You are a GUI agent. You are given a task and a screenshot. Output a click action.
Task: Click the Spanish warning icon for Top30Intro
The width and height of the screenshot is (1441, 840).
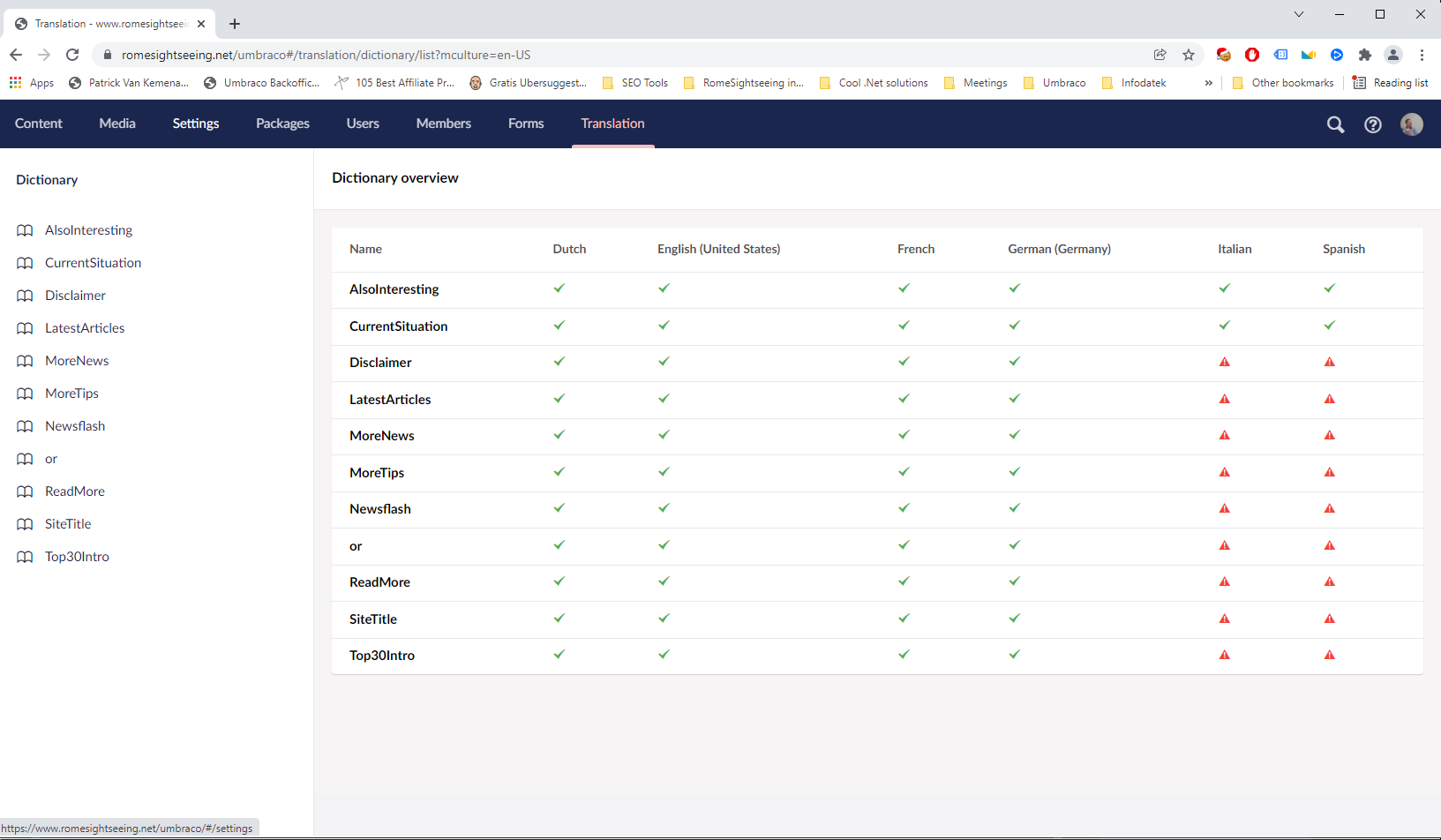point(1330,655)
